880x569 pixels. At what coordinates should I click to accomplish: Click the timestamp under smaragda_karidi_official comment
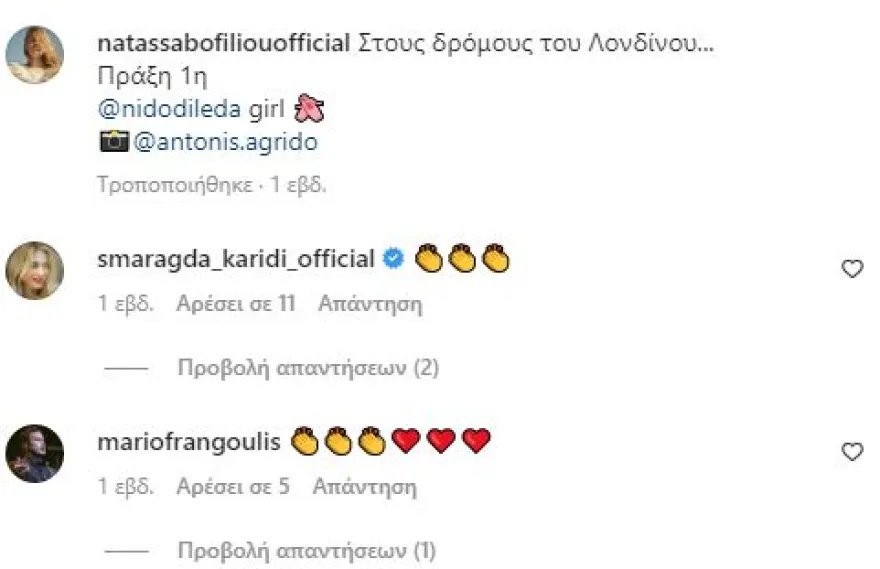(126, 304)
